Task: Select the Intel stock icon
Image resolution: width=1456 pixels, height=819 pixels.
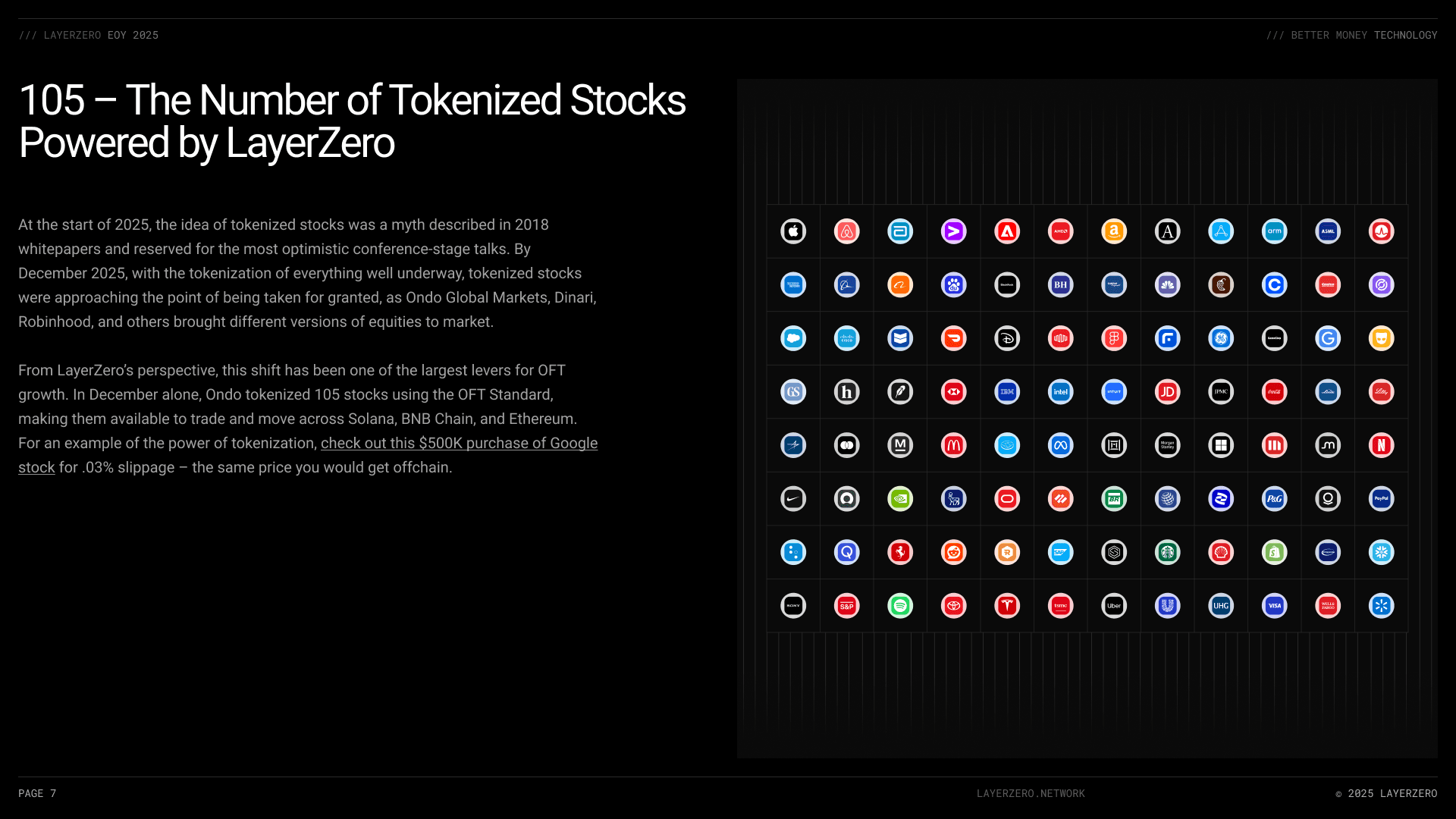Action: coord(1060,392)
